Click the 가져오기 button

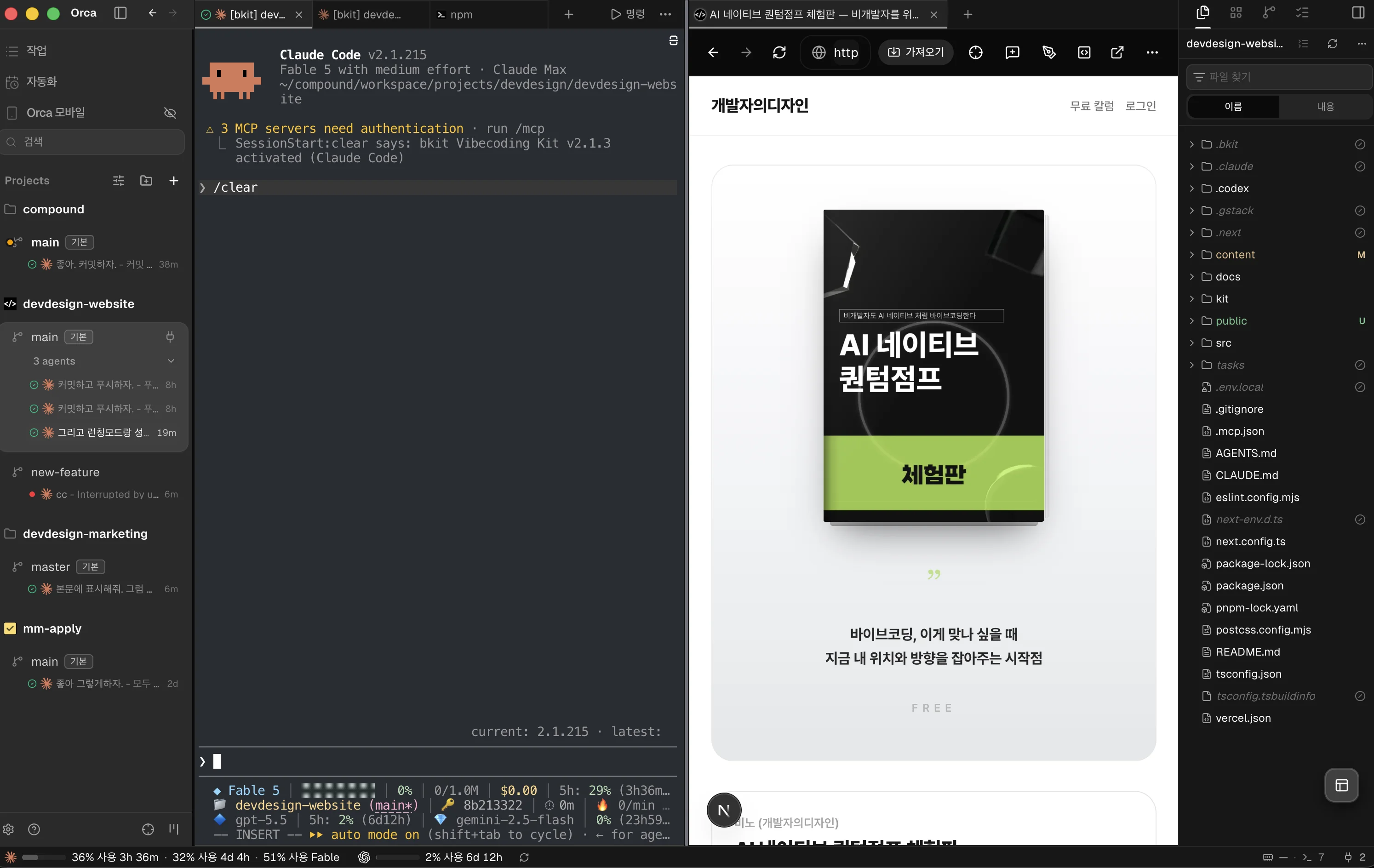coord(916,52)
